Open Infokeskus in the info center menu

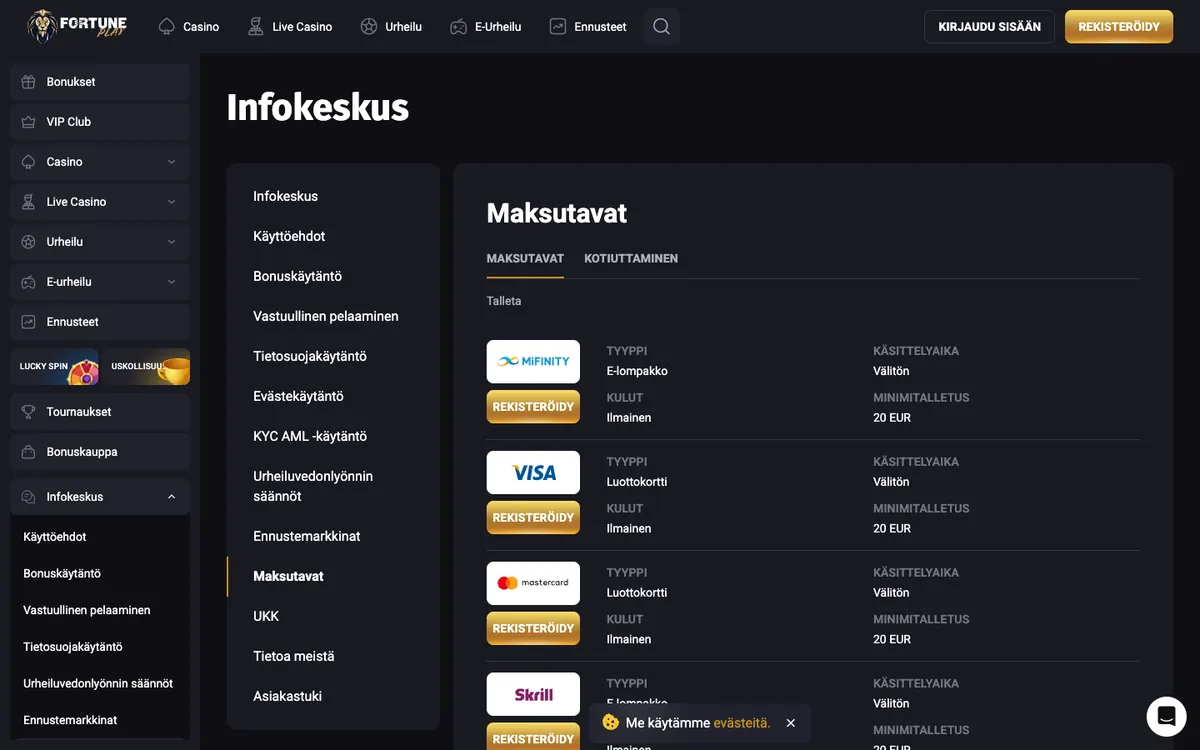click(x=285, y=196)
